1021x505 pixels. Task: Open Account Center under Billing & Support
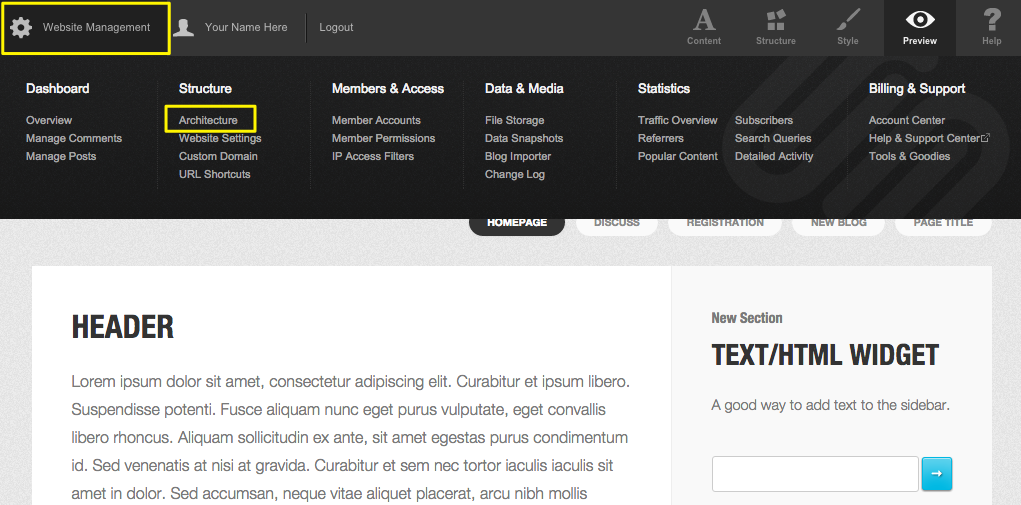pyautogui.click(x=906, y=120)
